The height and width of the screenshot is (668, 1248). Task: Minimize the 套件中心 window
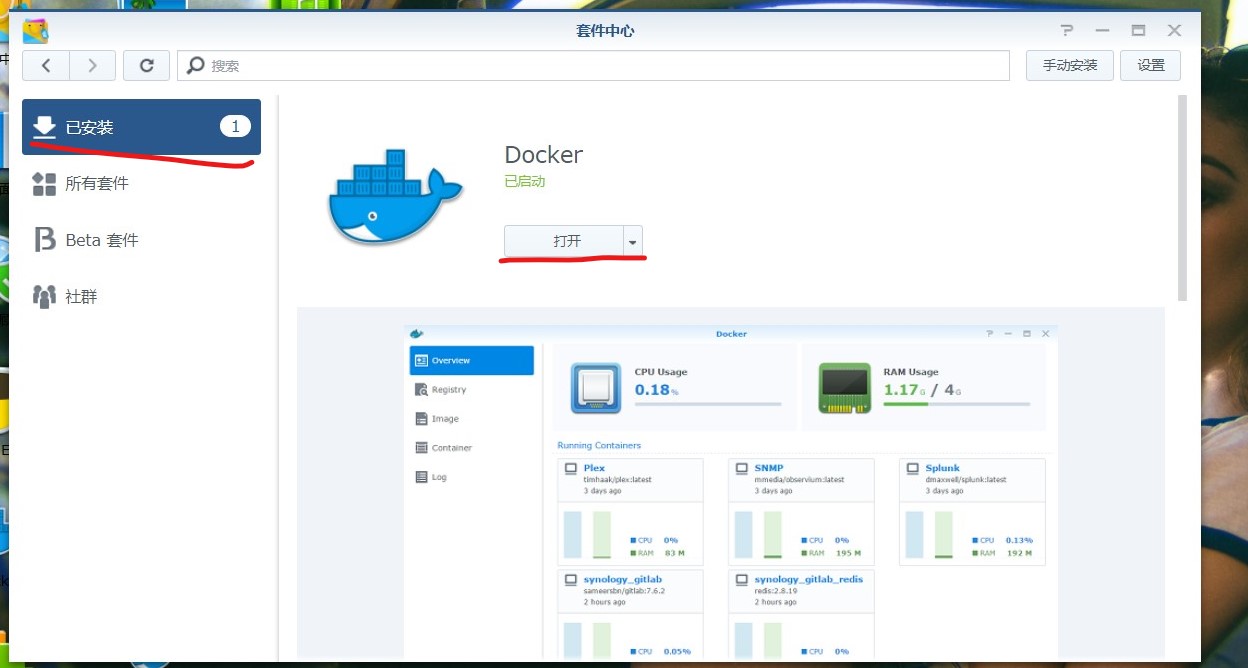(1102, 31)
